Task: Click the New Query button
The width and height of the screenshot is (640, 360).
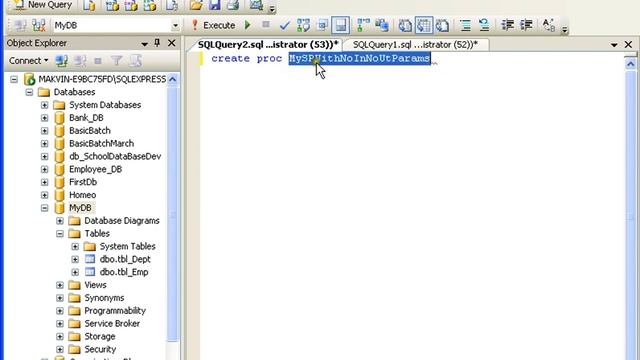Action: 42,5
